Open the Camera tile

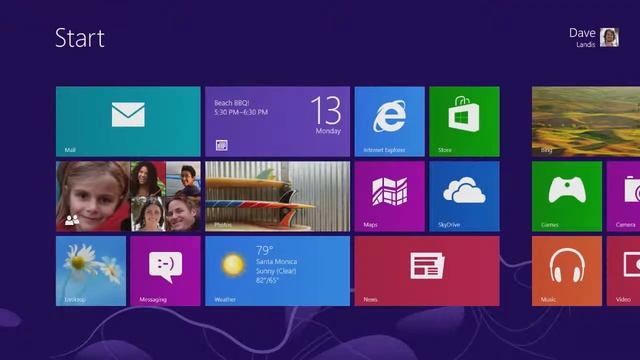(x=623, y=196)
